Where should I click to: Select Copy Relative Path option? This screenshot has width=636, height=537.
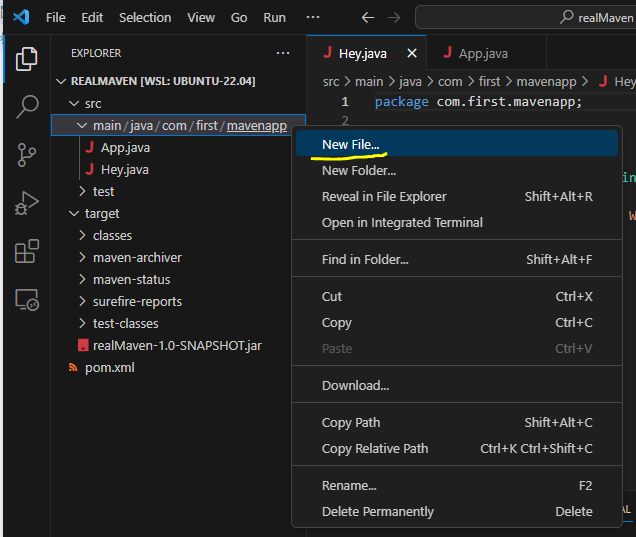pos(457,448)
